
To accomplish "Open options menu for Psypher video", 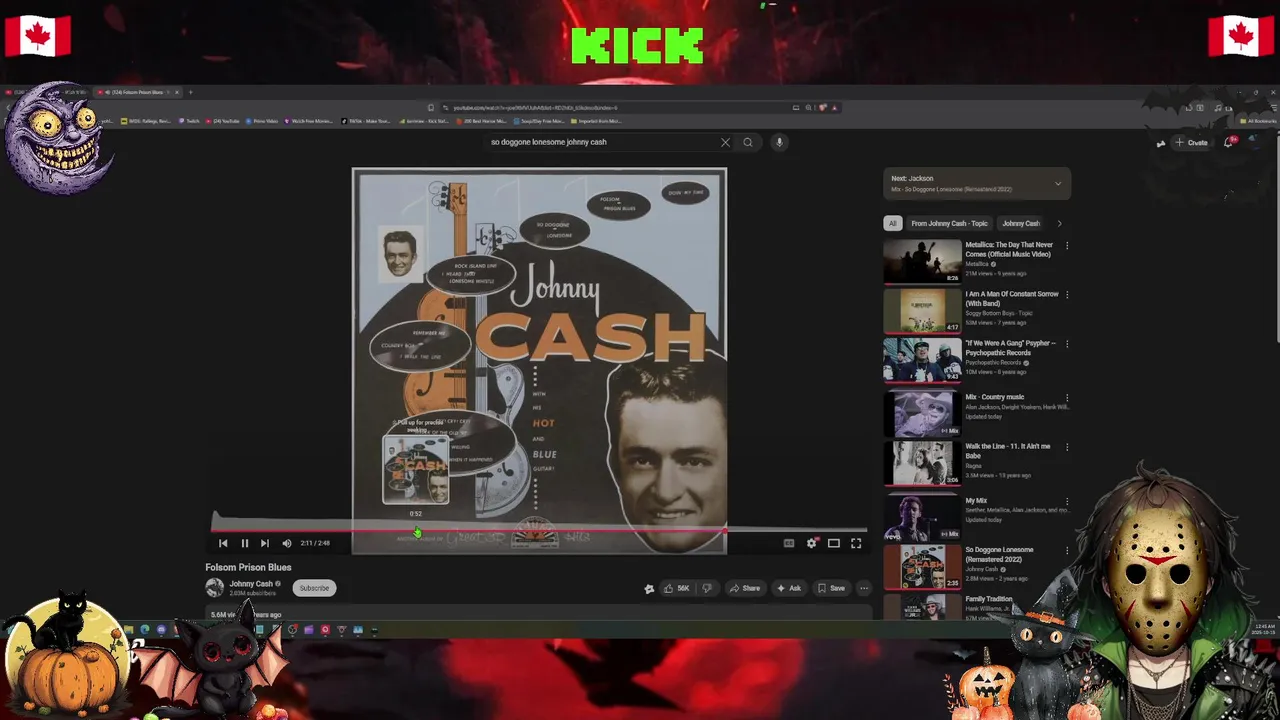I will (x=1067, y=344).
